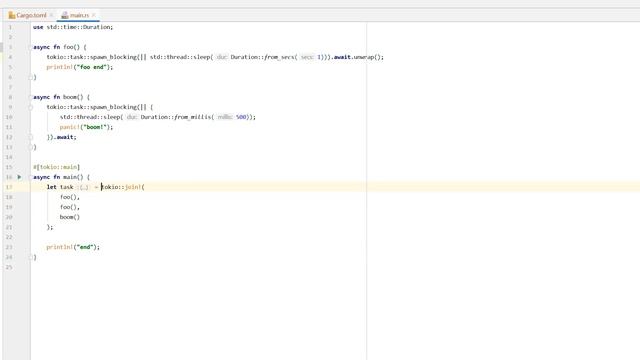This screenshot has width=640, height=360.
Task: Click line number 11 in gutter
Action: point(9,127)
